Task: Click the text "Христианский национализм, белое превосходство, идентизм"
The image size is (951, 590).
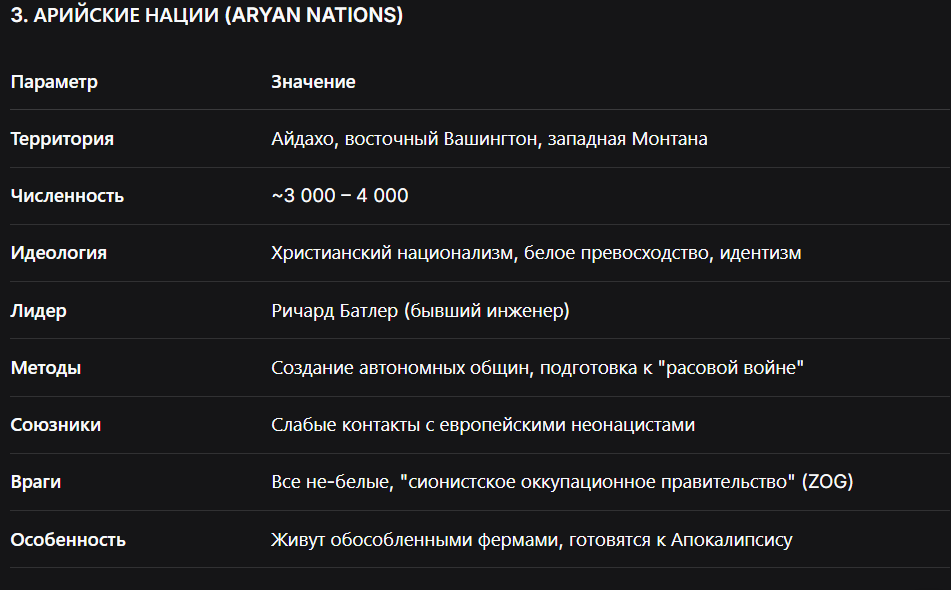Action: click(x=536, y=253)
